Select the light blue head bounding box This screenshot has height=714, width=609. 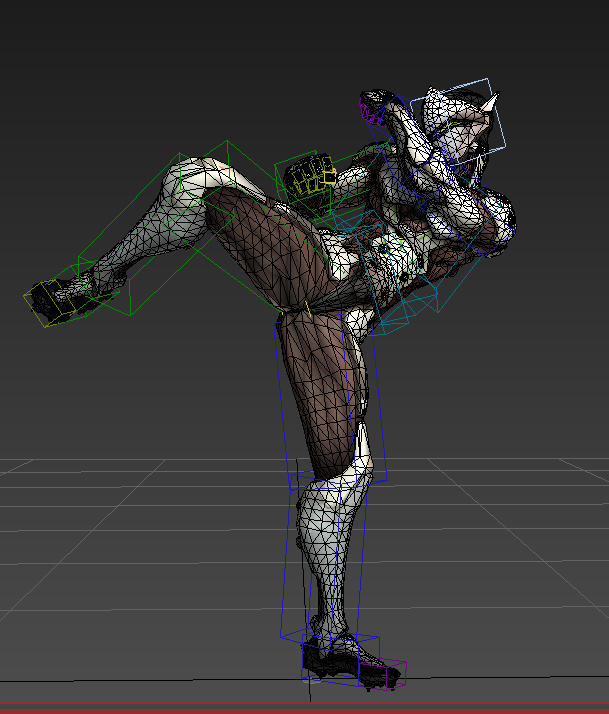click(x=458, y=121)
